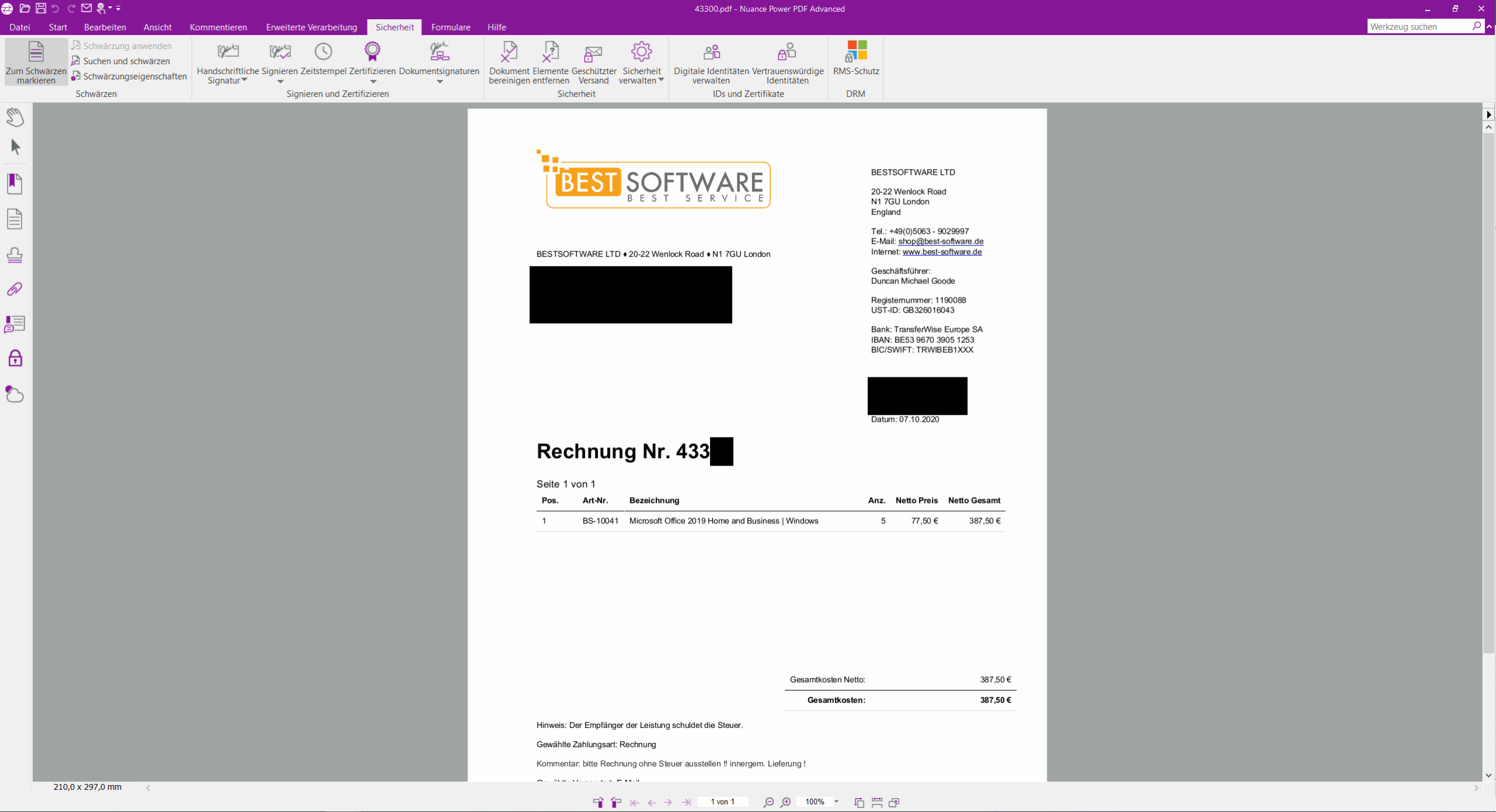Click the vertical scrollbar's down arrow

coord(1488,776)
